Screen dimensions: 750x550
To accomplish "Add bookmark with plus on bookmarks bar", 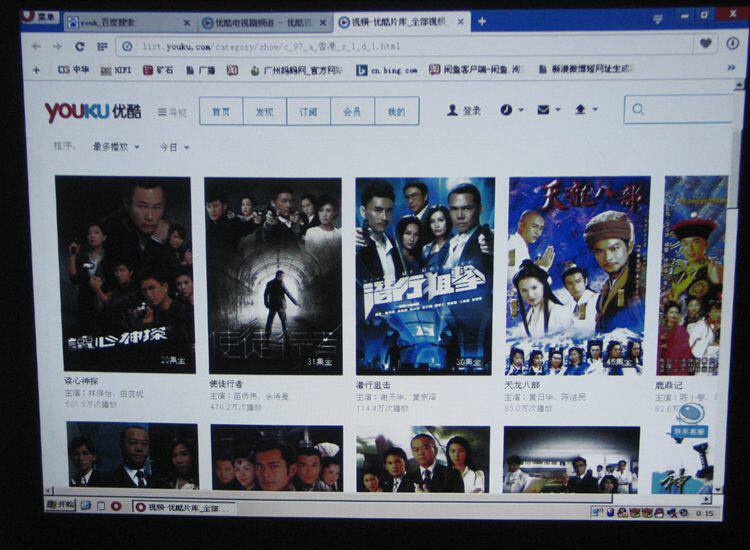I will [36, 70].
